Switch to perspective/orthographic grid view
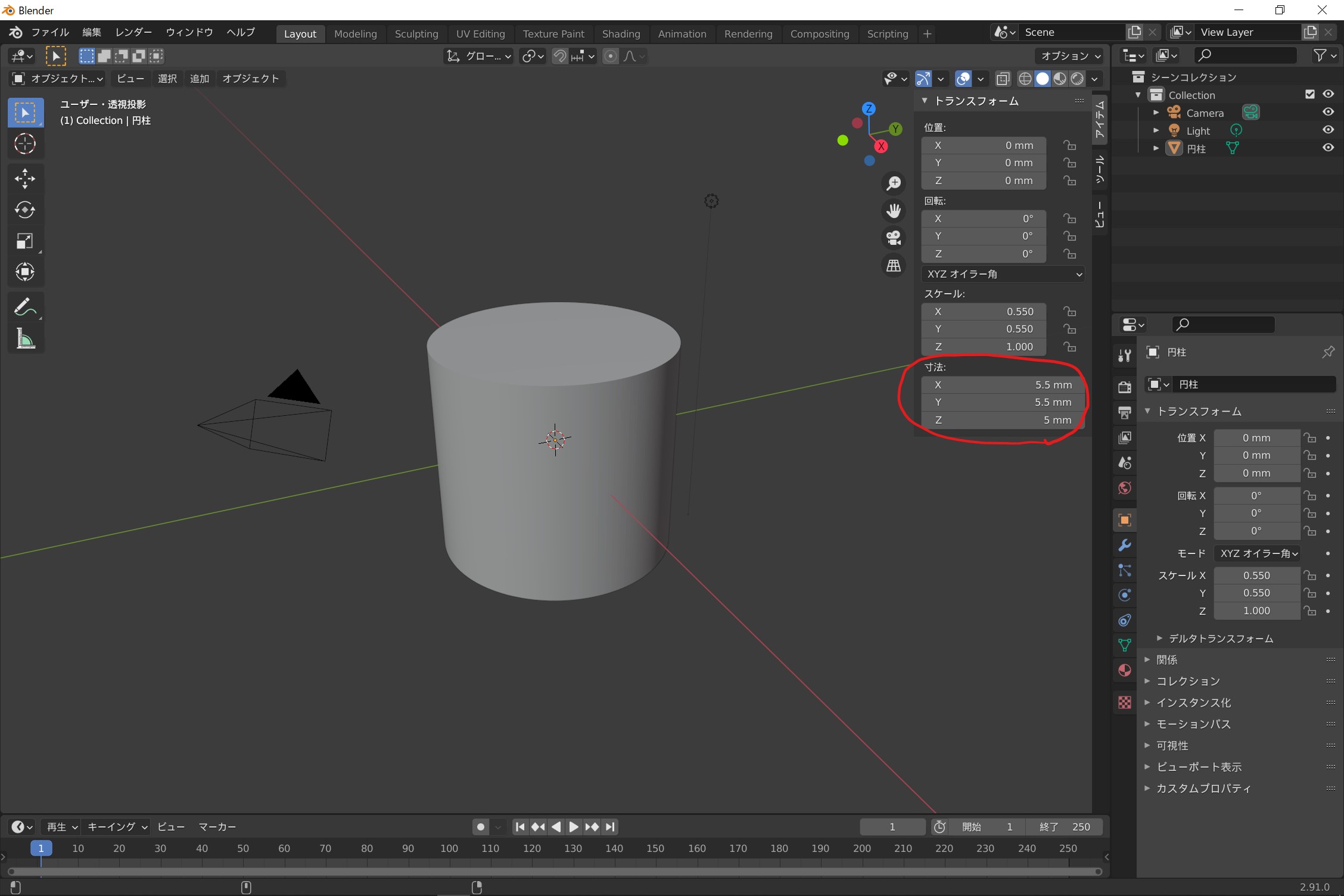 [893, 265]
